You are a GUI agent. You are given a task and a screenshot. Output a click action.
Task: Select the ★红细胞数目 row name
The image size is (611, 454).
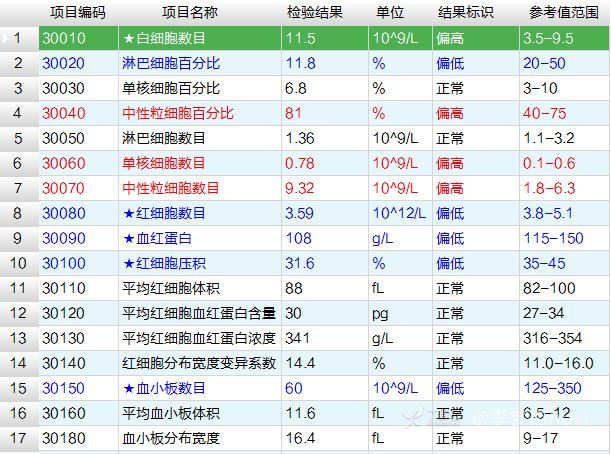pyautogui.click(x=164, y=213)
